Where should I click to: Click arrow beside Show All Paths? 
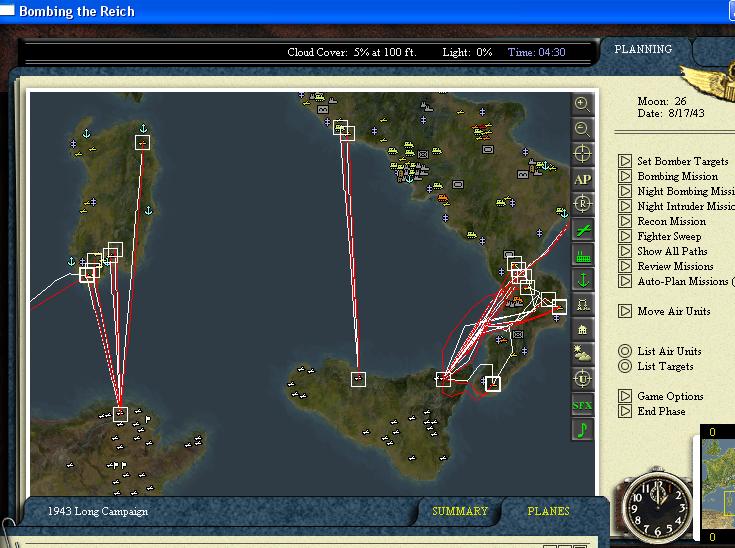(x=625, y=251)
